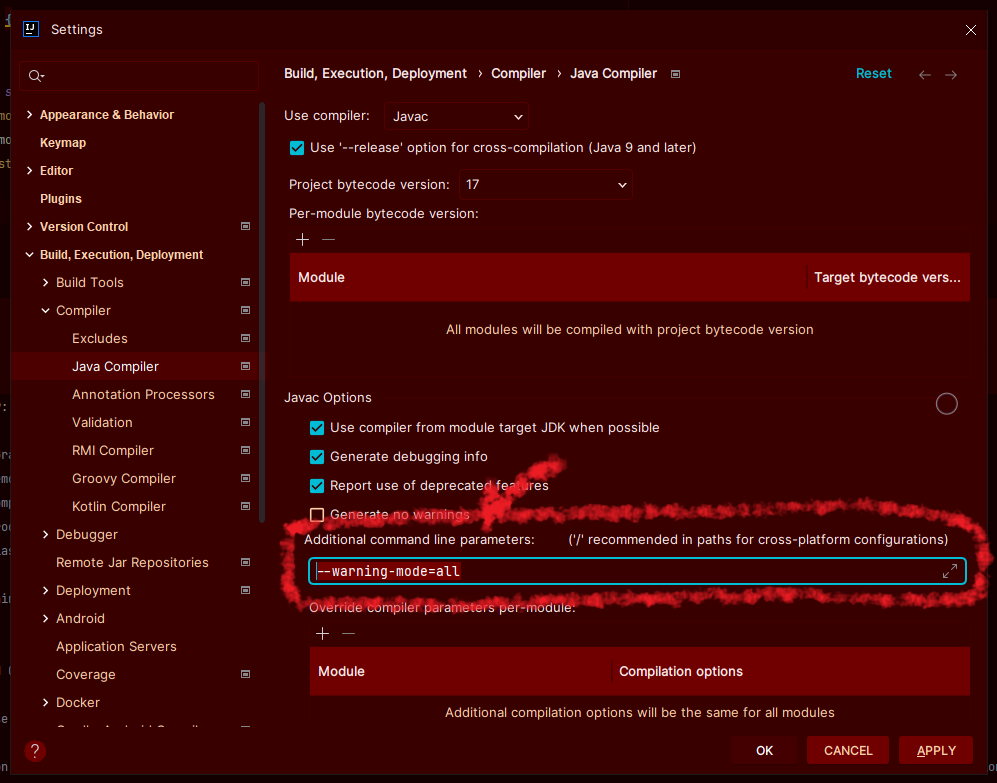997x783 pixels.
Task: Close the Settings dialog
Action: pos(970,30)
